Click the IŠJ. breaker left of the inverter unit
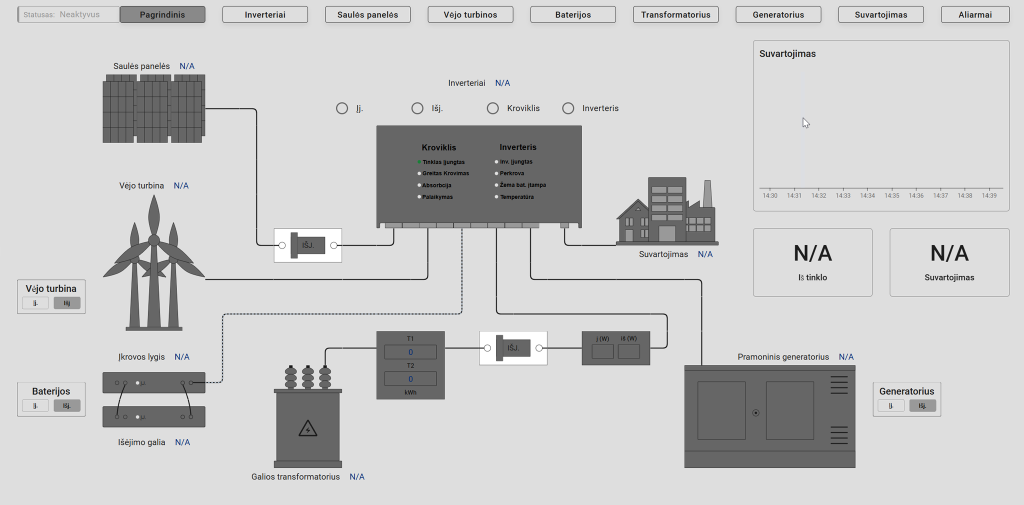This screenshot has height=505, width=1024. point(308,245)
